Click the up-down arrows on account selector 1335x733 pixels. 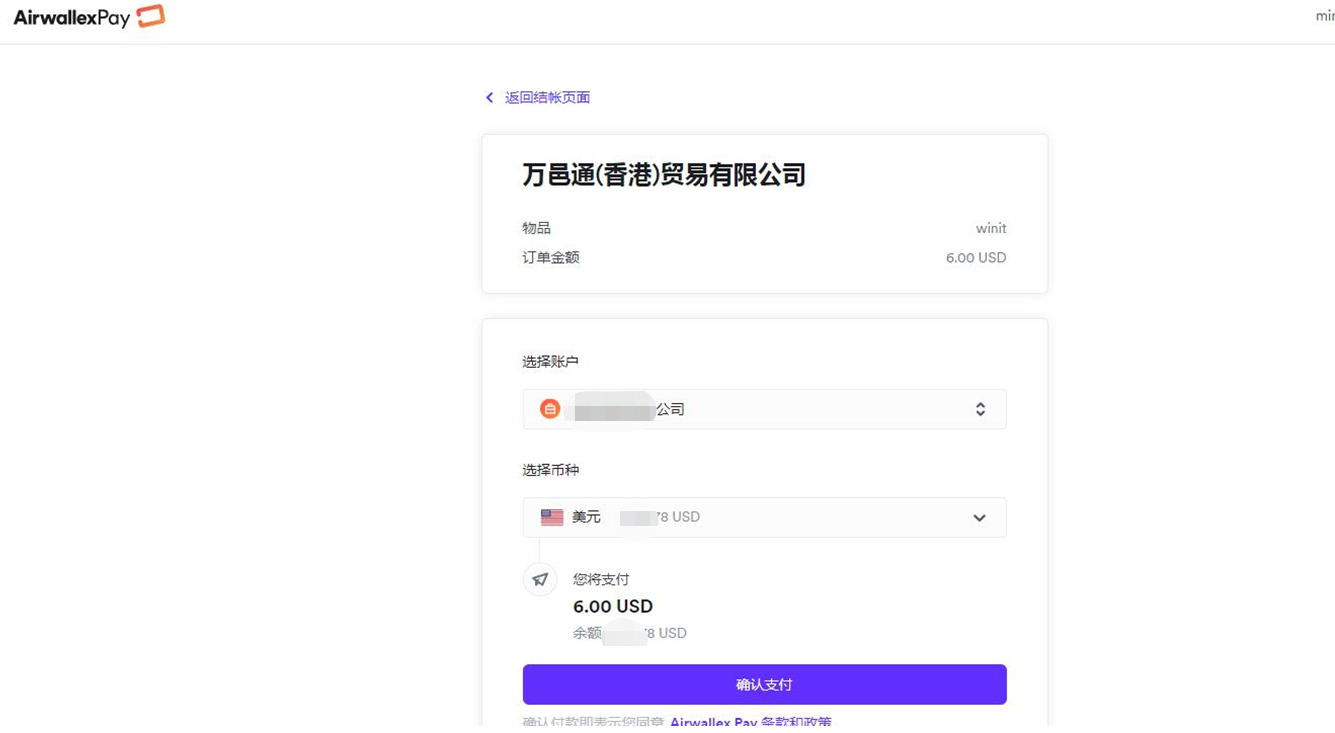tap(980, 409)
